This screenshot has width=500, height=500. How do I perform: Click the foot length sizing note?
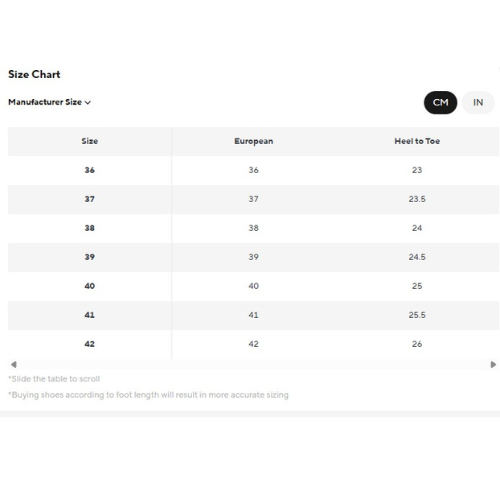tap(149, 395)
